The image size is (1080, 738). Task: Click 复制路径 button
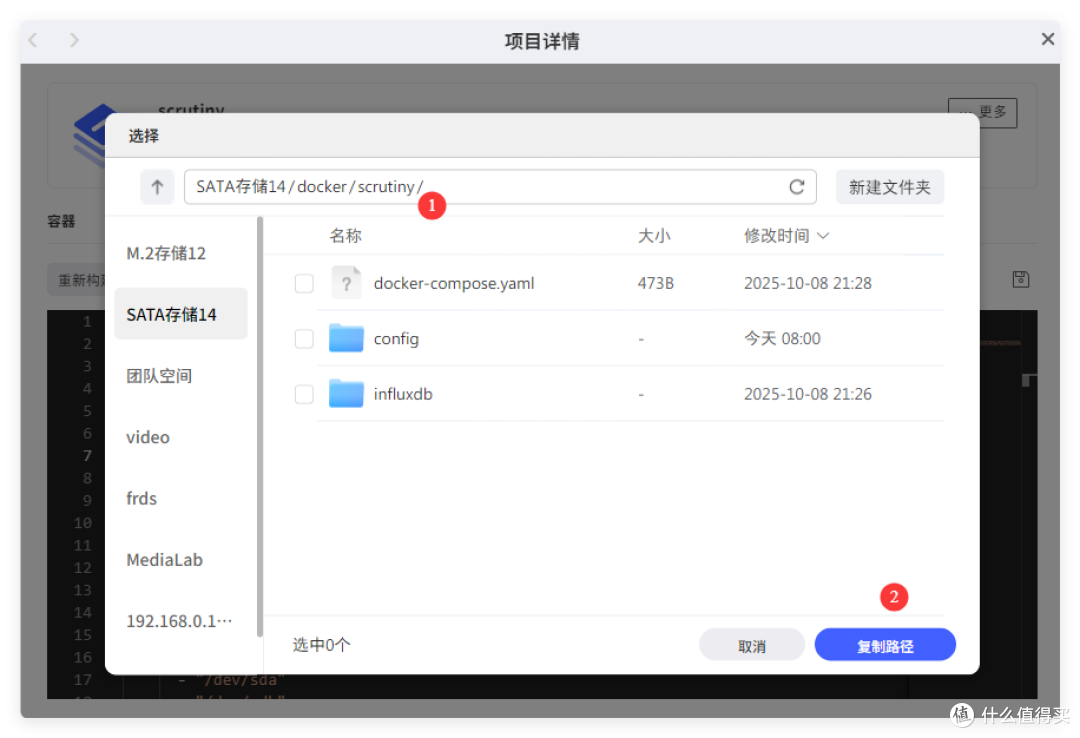(885, 645)
